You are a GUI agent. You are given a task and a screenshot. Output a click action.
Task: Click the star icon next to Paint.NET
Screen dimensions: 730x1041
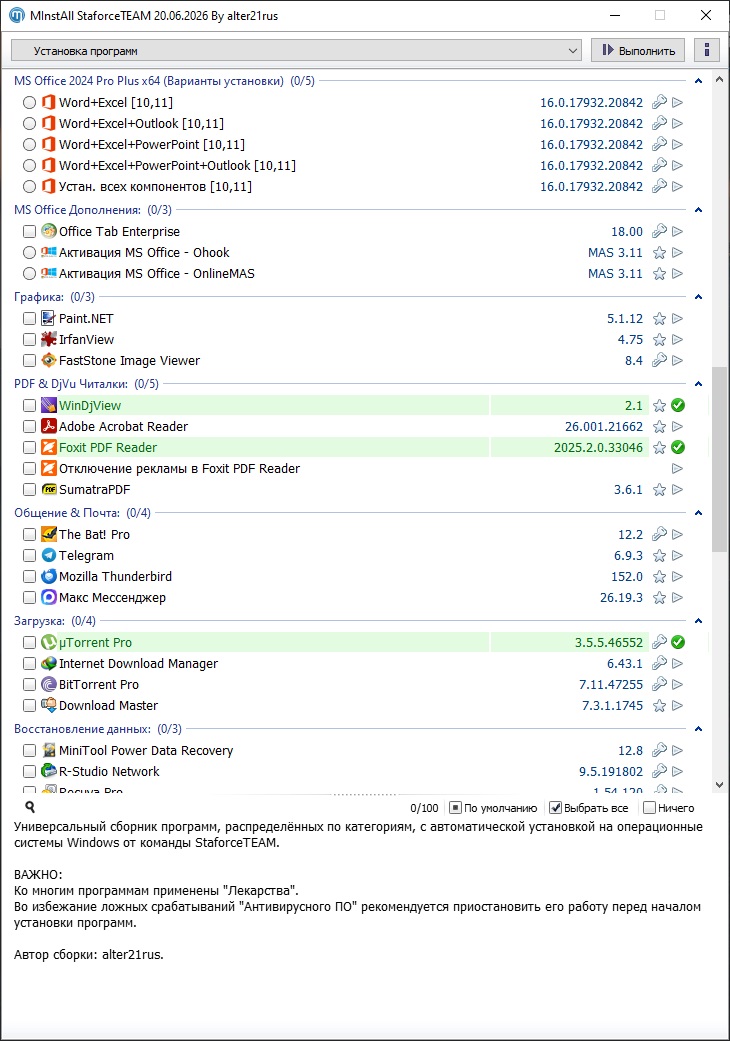(659, 319)
